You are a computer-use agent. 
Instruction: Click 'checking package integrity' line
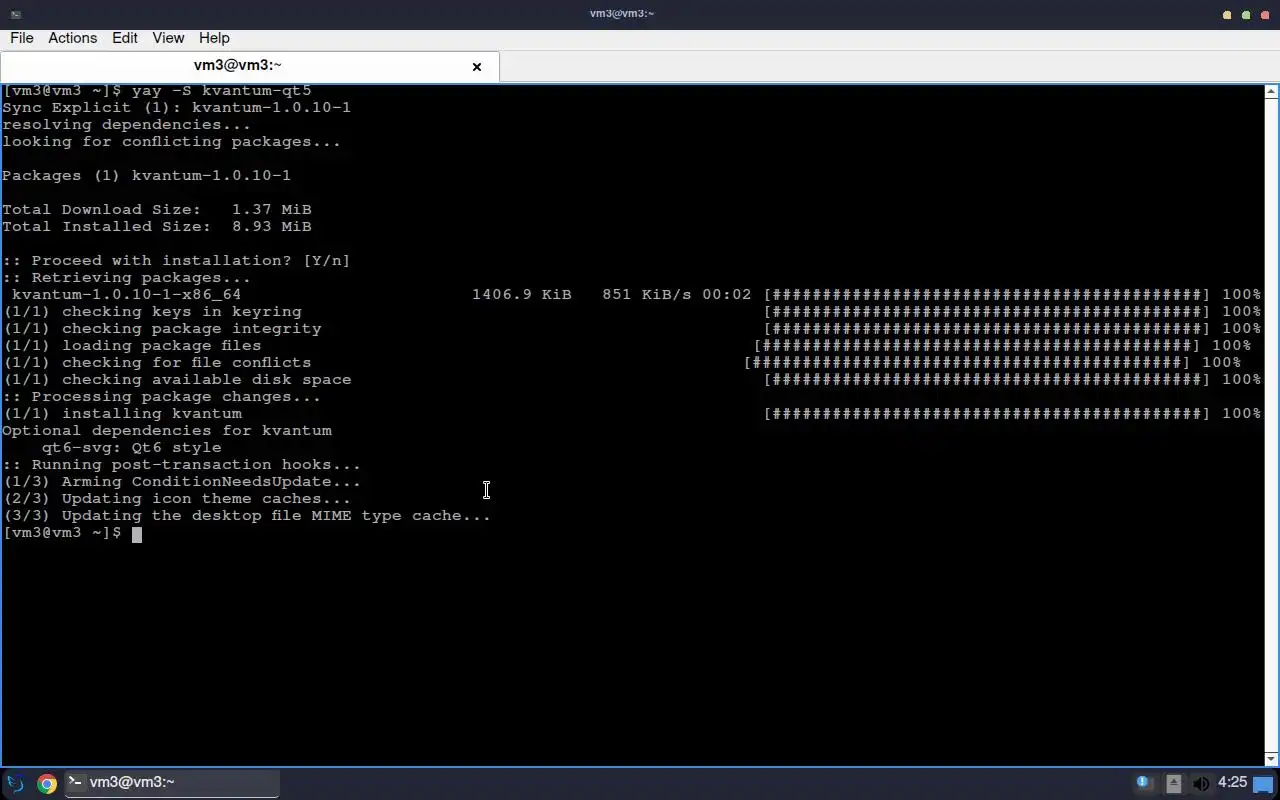(x=162, y=328)
